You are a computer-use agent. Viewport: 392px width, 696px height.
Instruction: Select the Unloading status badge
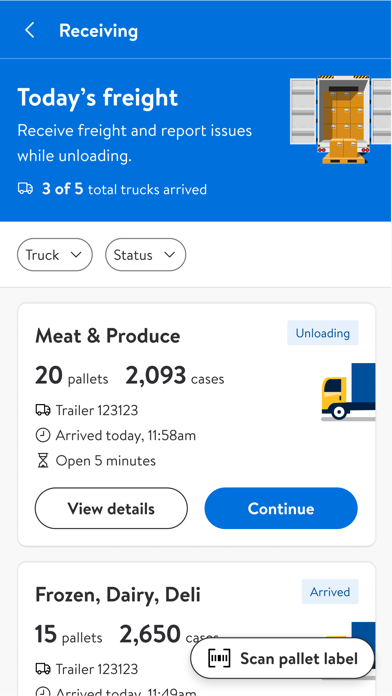(323, 333)
